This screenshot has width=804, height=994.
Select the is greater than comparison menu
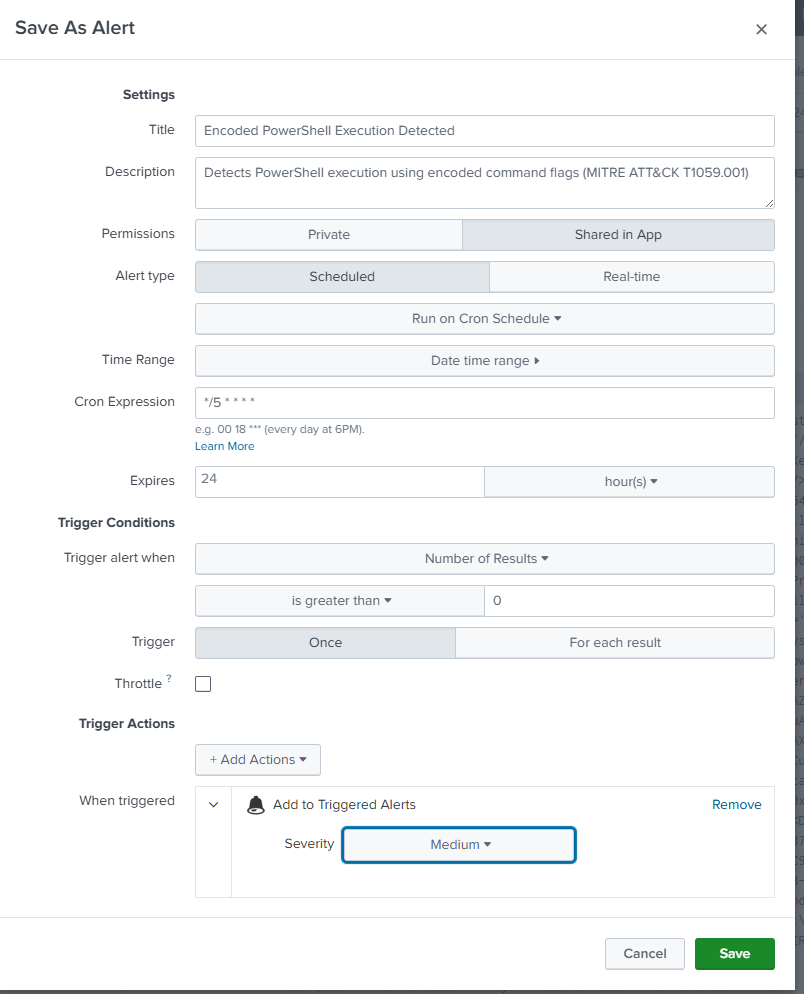[x=340, y=600]
